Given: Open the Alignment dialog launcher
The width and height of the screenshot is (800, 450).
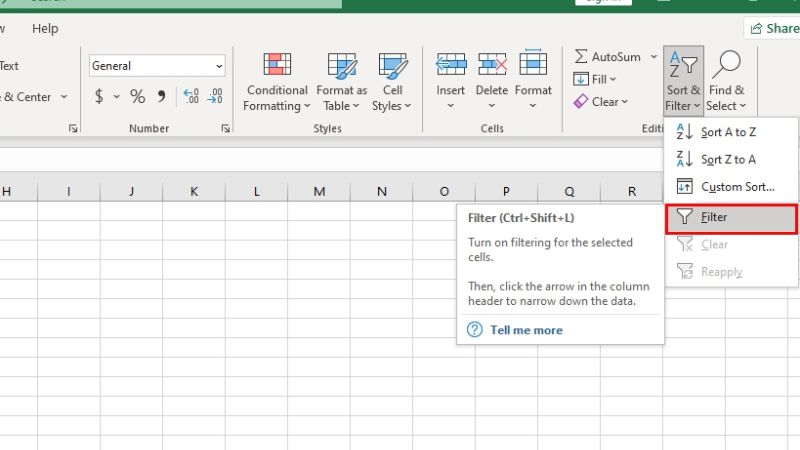Looking at the screenshot, I should (73, 129).
